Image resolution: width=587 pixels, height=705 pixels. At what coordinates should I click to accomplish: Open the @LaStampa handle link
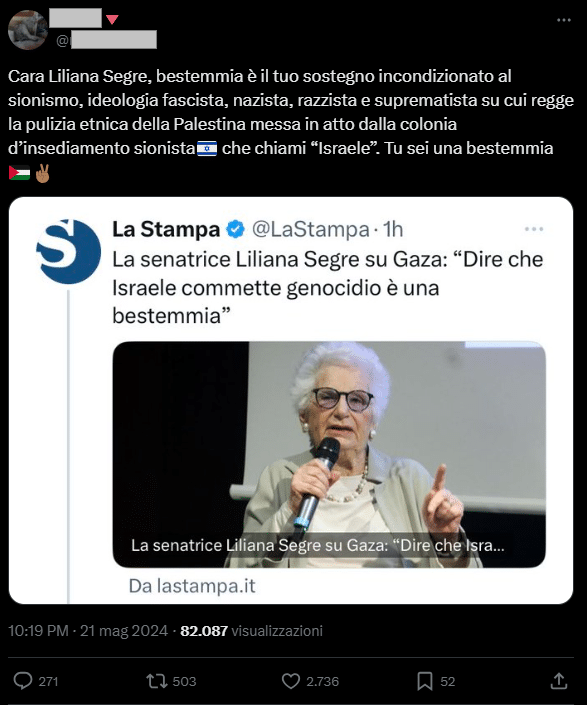point(311,229)
